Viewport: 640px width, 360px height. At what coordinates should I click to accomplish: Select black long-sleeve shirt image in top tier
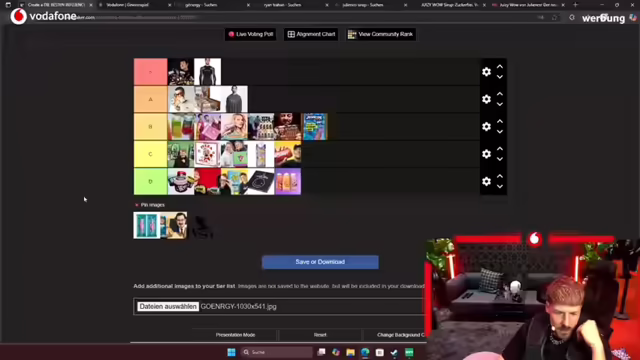[x=208, y=72]
